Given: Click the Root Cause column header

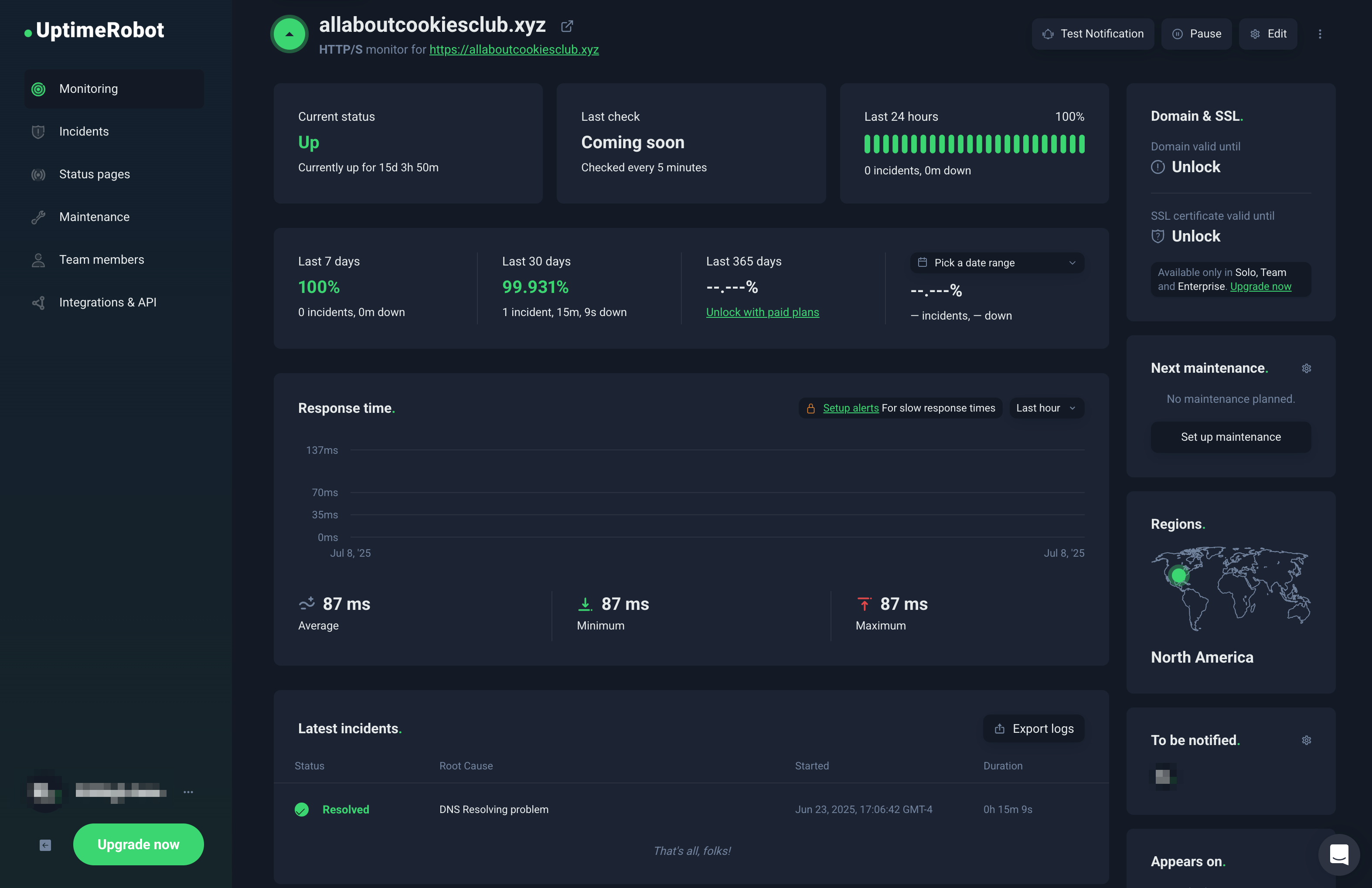Looking at the screenshot, I should (466, 766).
